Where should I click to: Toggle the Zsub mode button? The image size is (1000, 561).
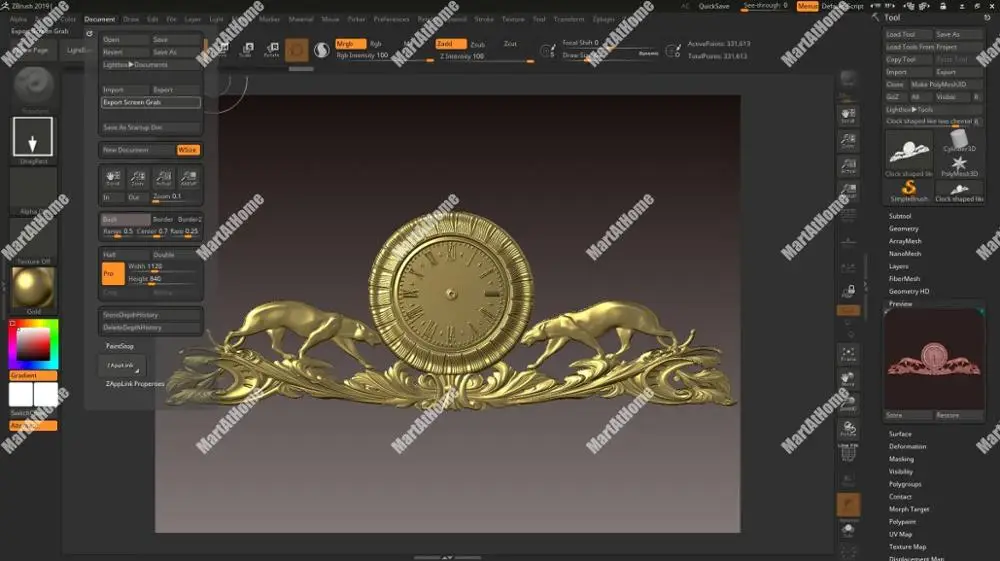[x=478, y=45]
